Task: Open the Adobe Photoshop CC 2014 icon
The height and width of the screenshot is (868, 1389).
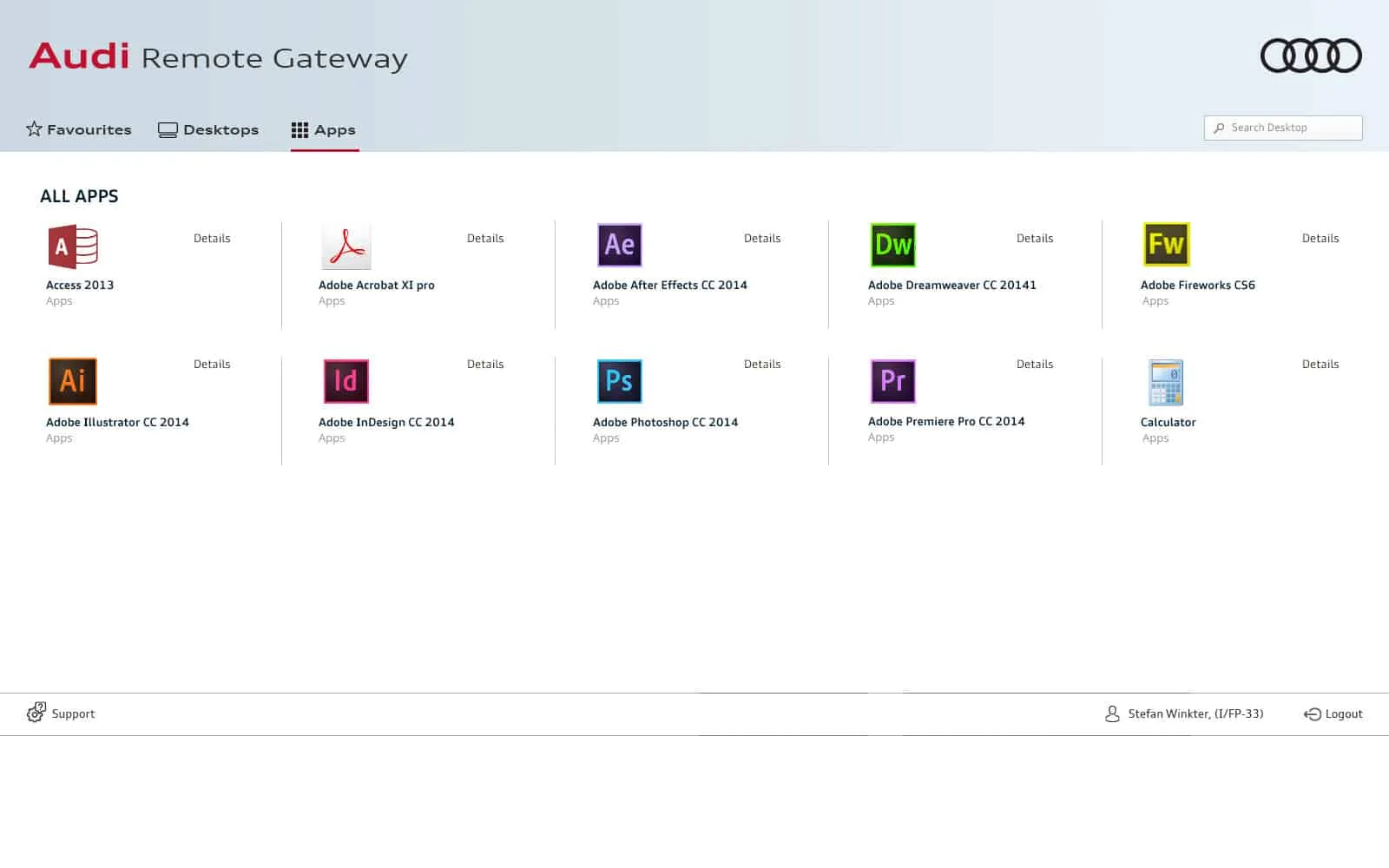Action: pyautogui.click(x=620, y=381)
